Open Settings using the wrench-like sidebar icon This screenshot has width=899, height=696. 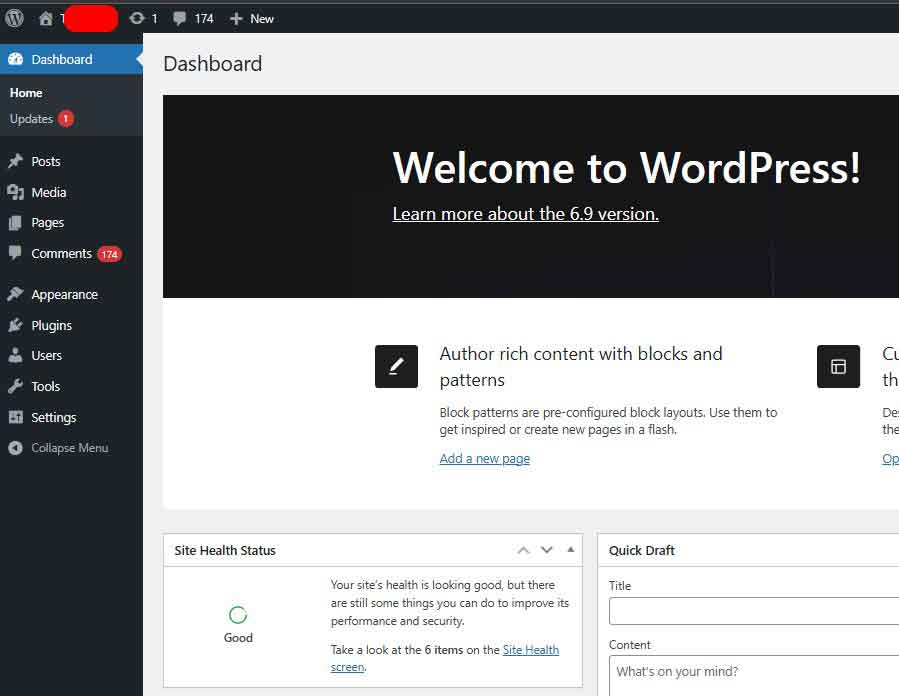click(14, 417)
